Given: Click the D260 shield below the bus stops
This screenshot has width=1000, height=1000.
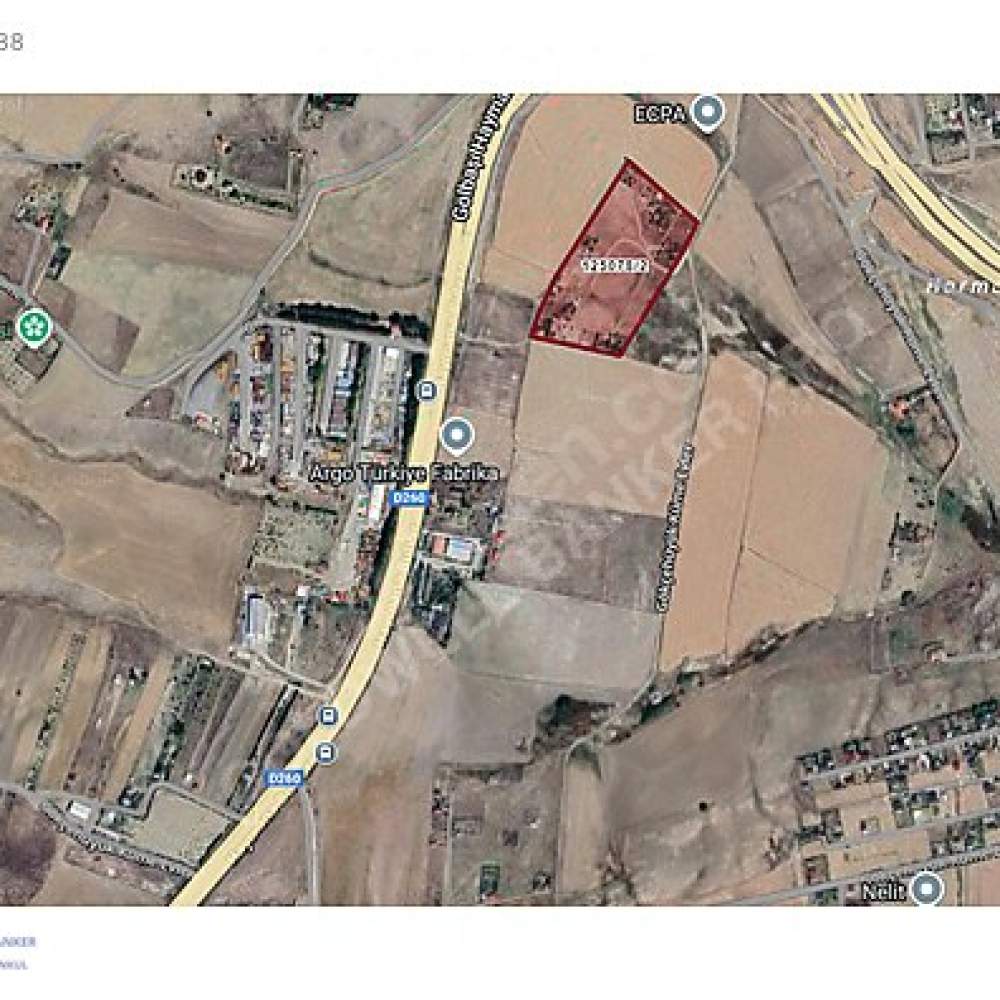Looking at the screenshot, I should tap(284, 778).
